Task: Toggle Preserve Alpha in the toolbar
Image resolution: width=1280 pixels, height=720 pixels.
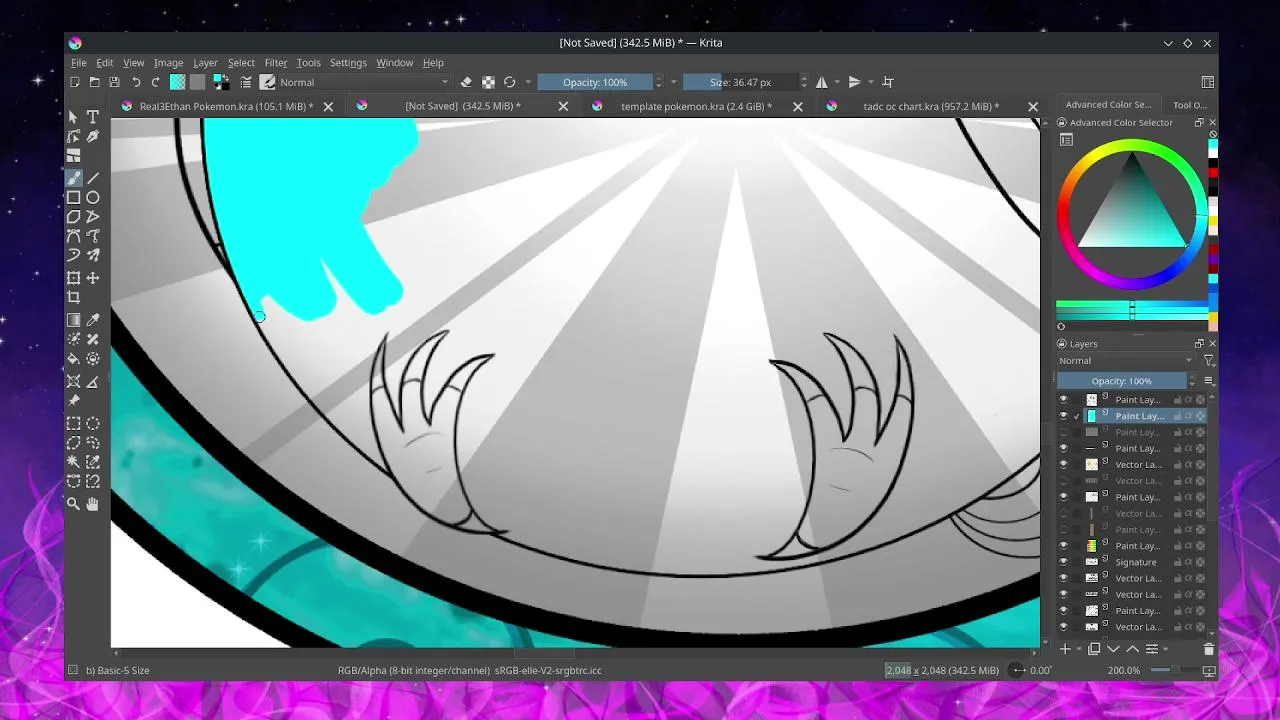Action: 488,82
